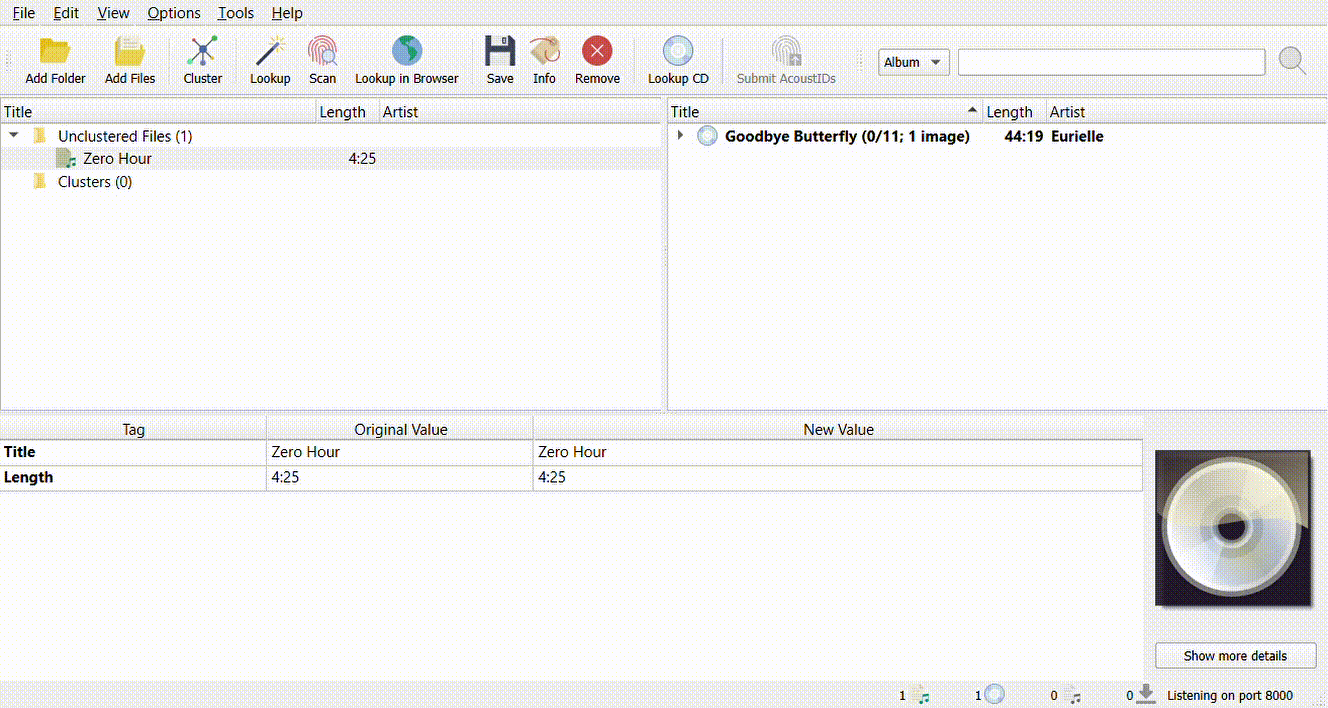Image resolution: width=1328 pixels, height=708 pixels.
Task: Click the Original Value column header
Action: point(400,429)
